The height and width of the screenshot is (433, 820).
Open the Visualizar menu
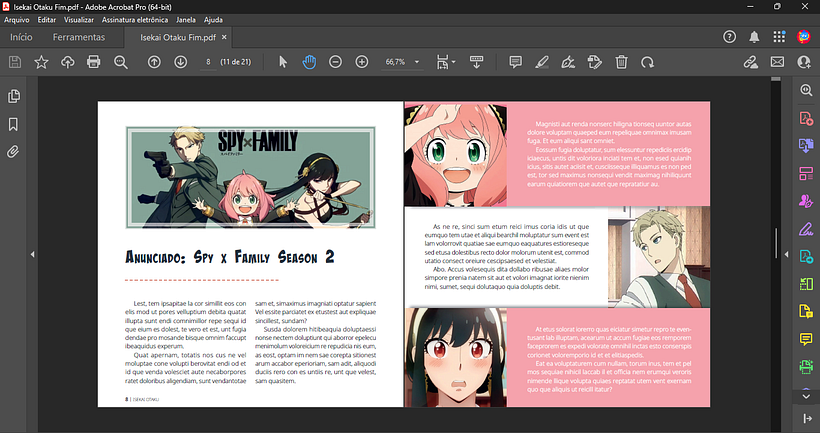(x=79, y=20)
